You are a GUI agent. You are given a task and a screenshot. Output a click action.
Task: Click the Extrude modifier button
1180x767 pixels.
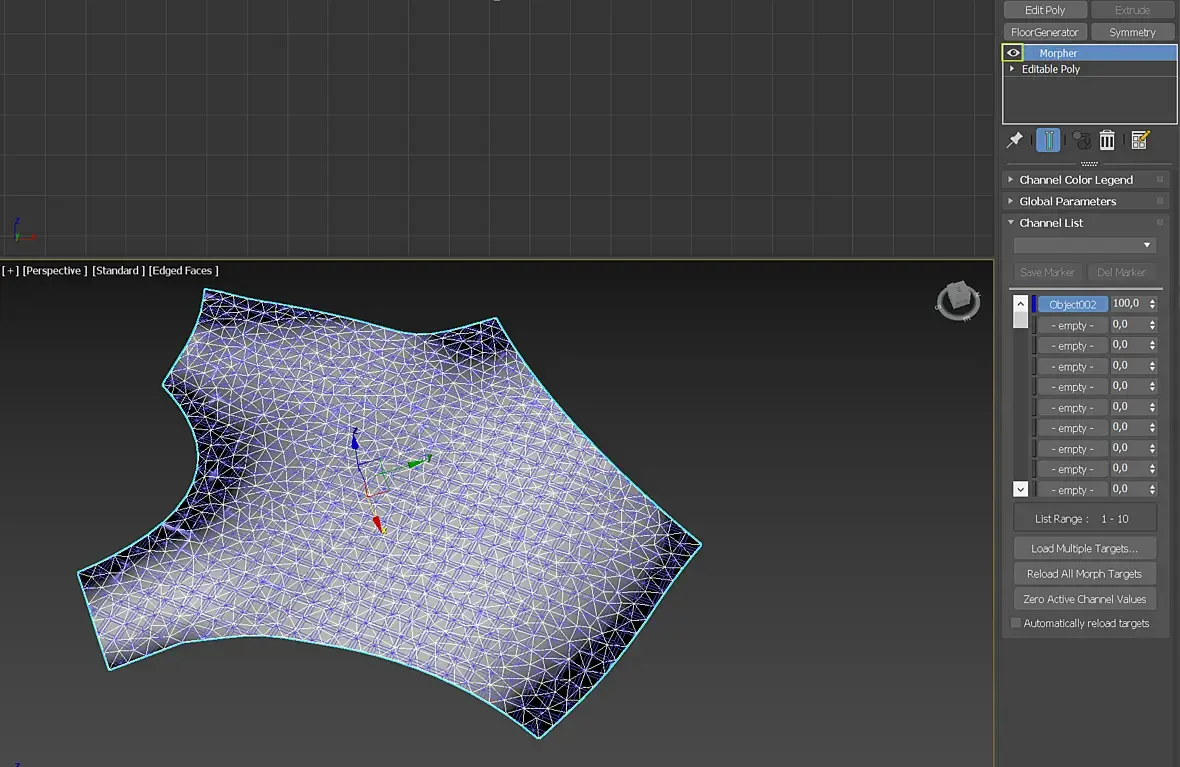tap(1132, 10)
